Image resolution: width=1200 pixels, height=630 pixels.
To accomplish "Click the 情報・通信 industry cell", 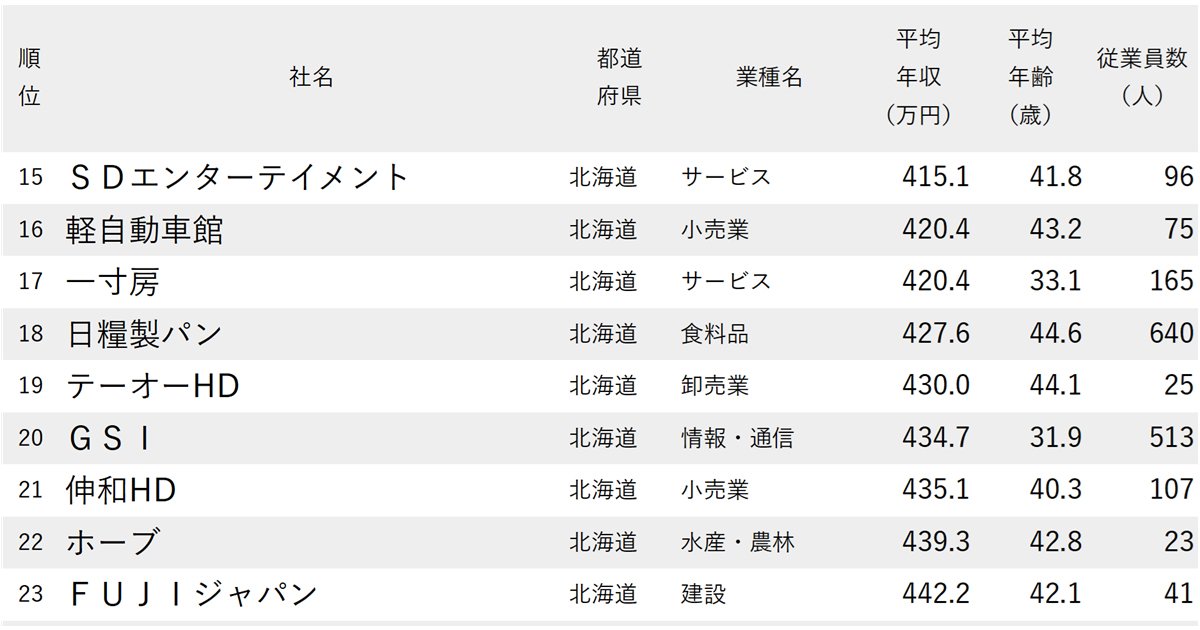I will (x=736, y=437).
